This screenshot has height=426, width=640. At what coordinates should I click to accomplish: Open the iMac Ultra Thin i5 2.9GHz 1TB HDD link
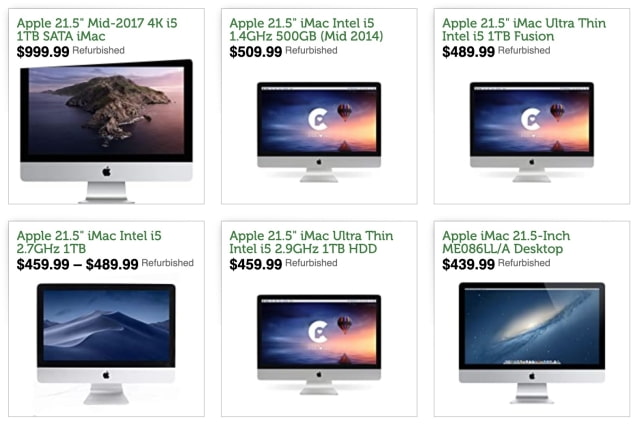click(x=311, y=242)
